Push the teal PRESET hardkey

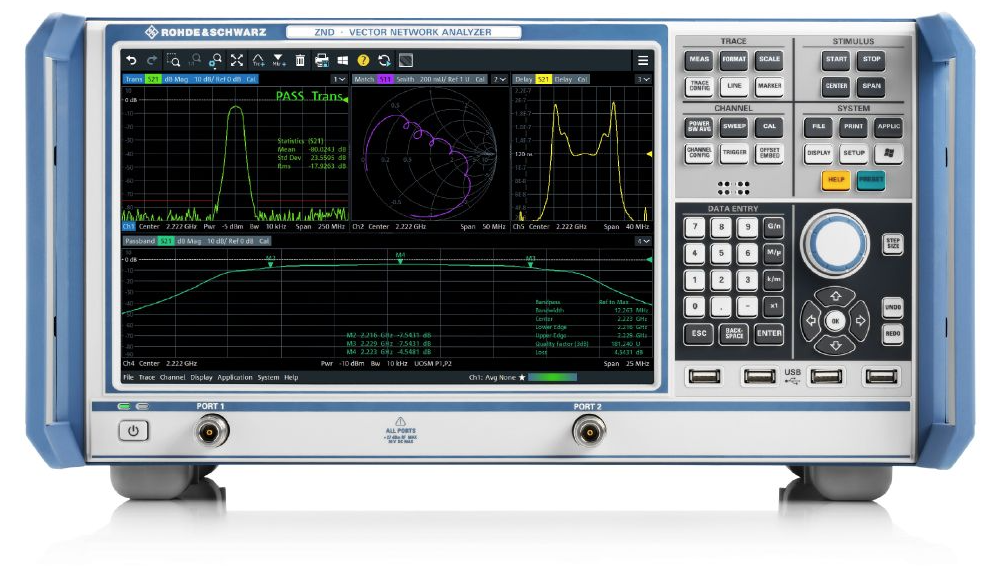tap(871, 181)
